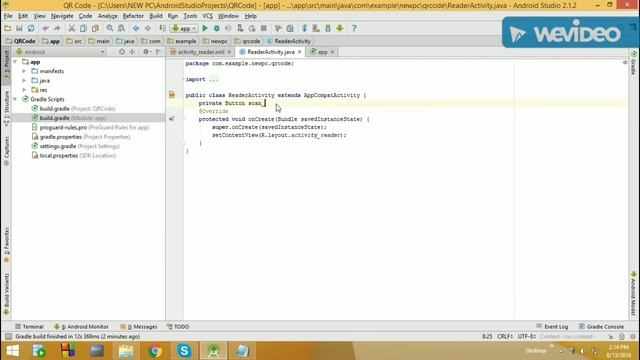Debug the app with the bug icon
Viewport: 640px width, 360px height.
click(x=217, y=28)
